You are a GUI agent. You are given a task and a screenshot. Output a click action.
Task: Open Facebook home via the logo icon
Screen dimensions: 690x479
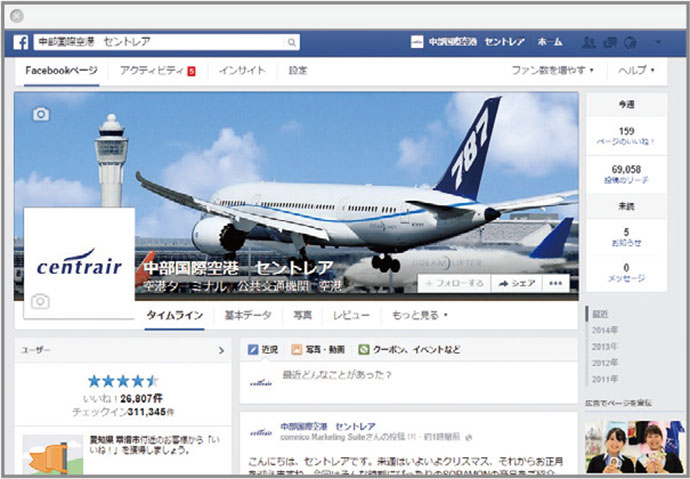(20, 42)
